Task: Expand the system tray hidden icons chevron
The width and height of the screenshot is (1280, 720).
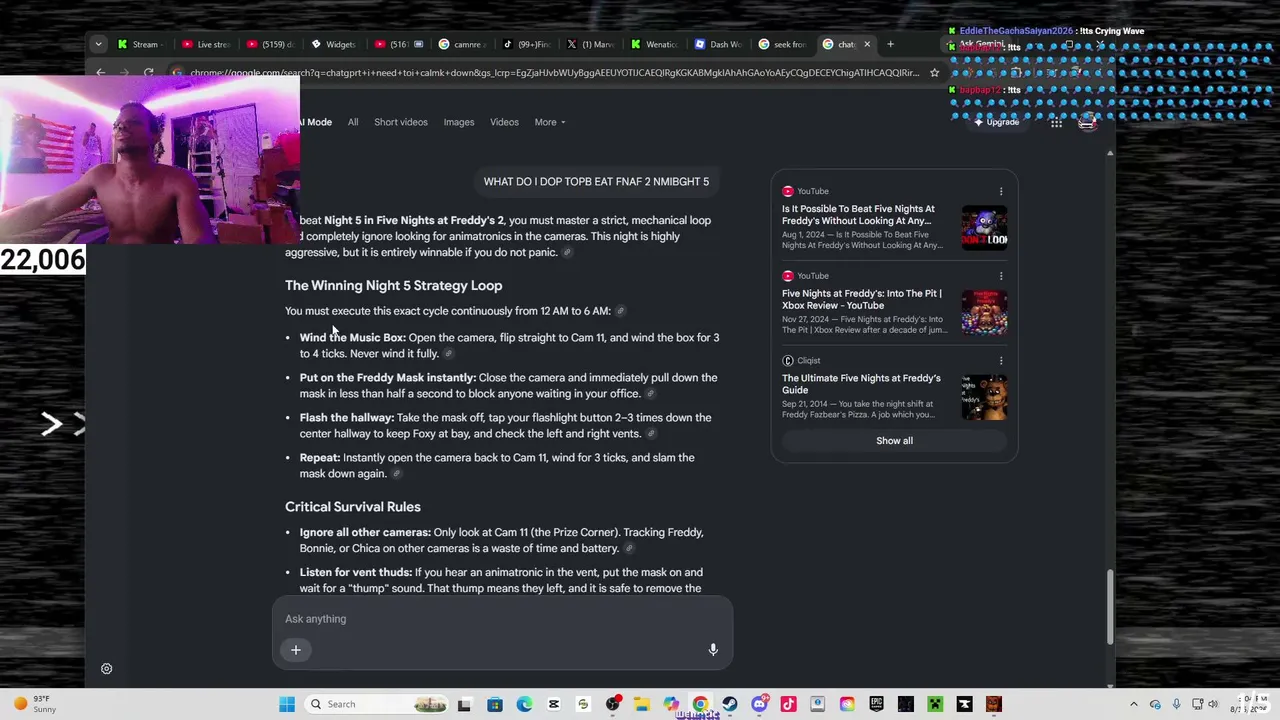Action: tap(1133, 704)
